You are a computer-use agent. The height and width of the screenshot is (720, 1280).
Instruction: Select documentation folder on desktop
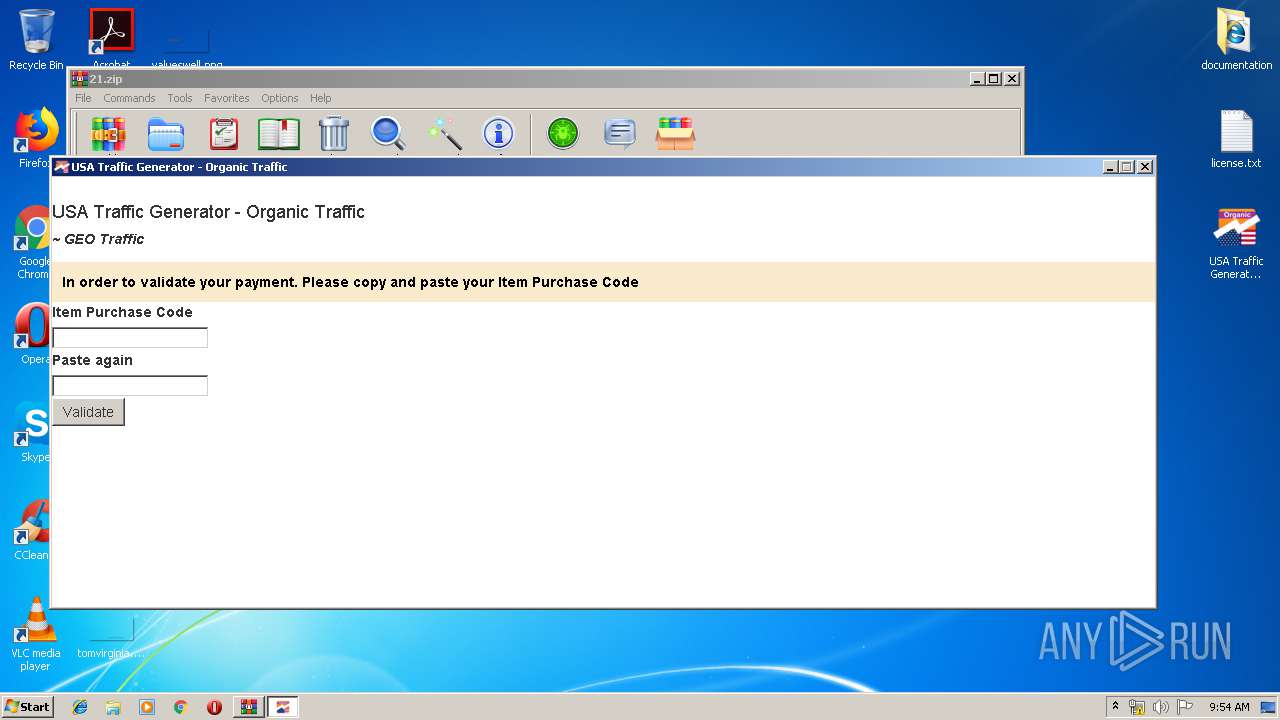tap(1236, 40)
